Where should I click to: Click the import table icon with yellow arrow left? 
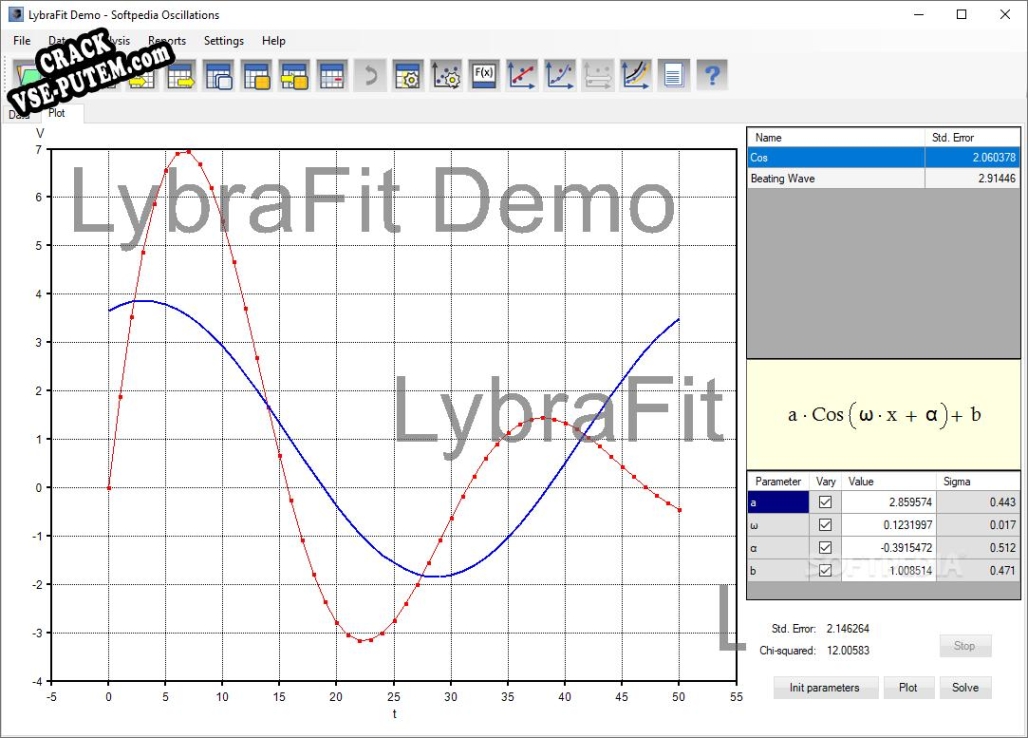click(142, 75)
